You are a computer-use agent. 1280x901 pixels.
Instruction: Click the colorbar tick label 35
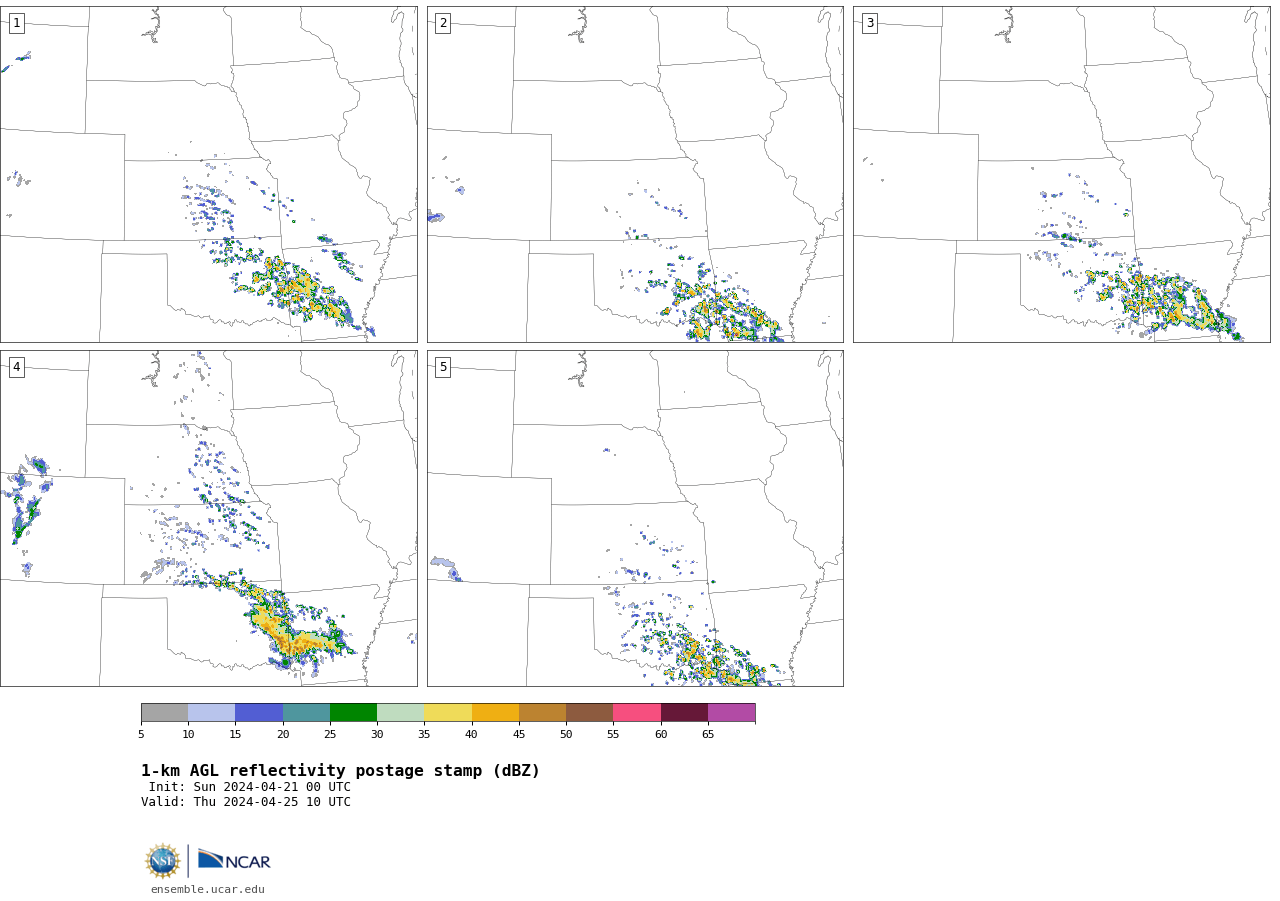[x=424, y=735]
